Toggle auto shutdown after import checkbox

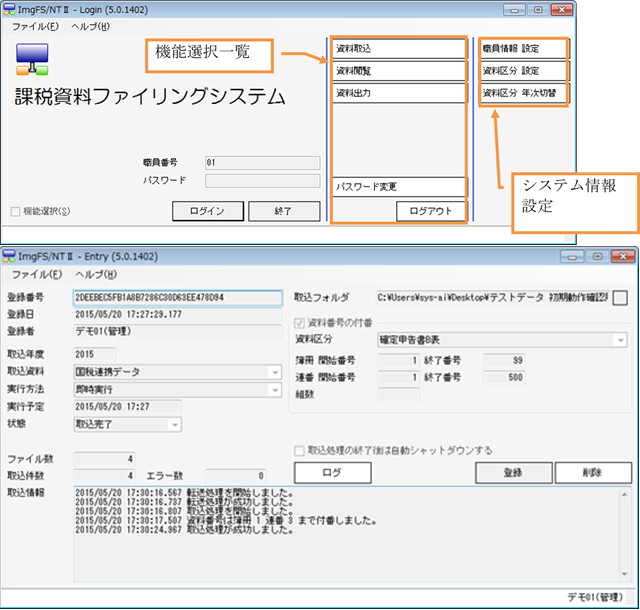(299, 451)
